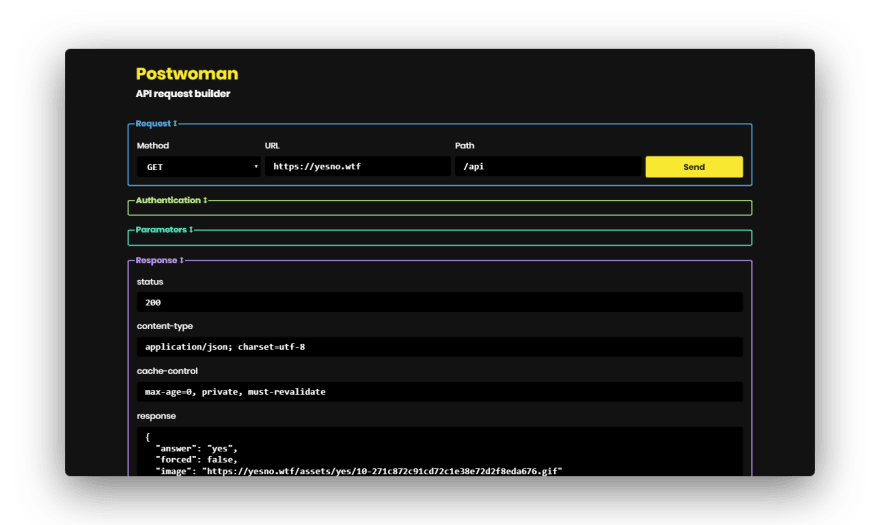
Task: Click the URL field with https://yesno.wtf
Action: click(x=358, y=166)
